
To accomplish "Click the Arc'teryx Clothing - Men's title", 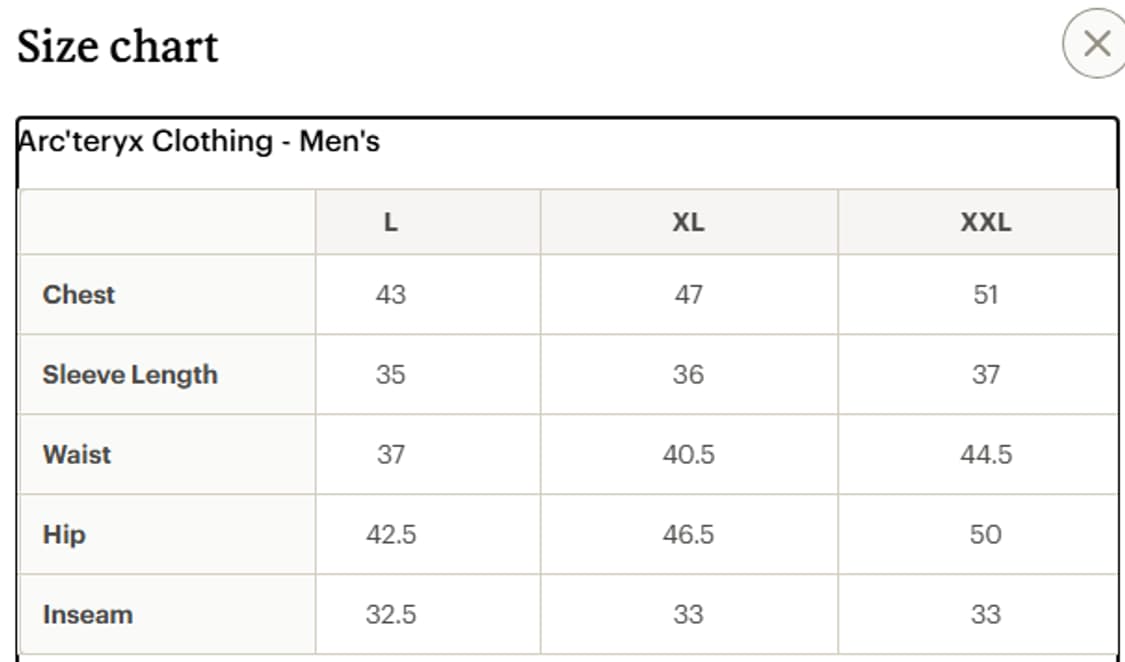I will (199, 141).
